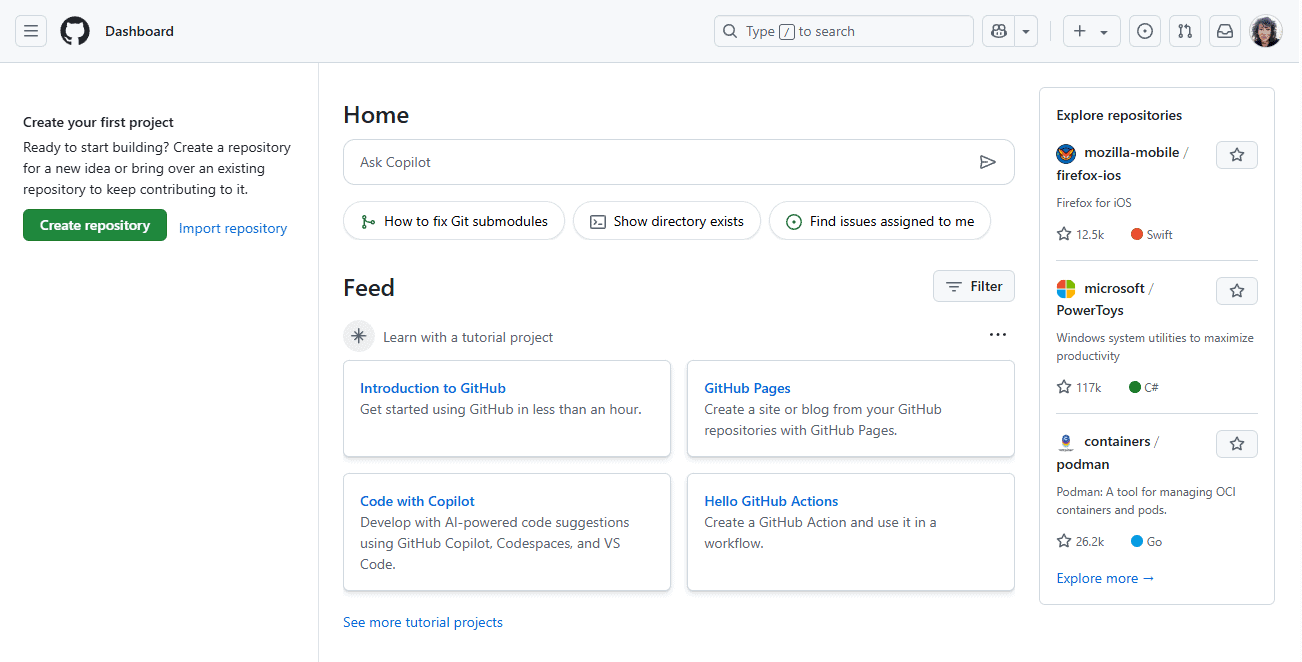Click the Pull requests icon
The image size is (1302, 662).
pyautogui.click(x=1184, y=31)
